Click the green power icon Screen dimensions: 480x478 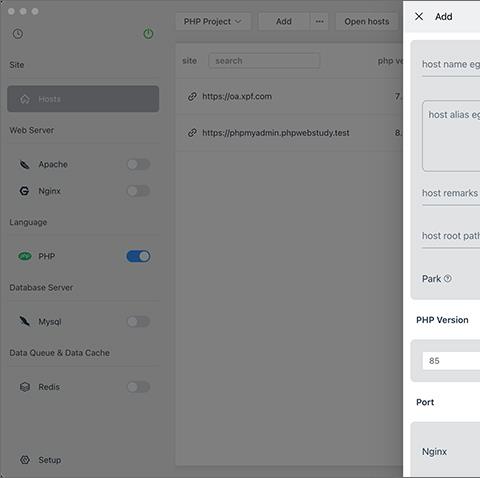point(148,33)
